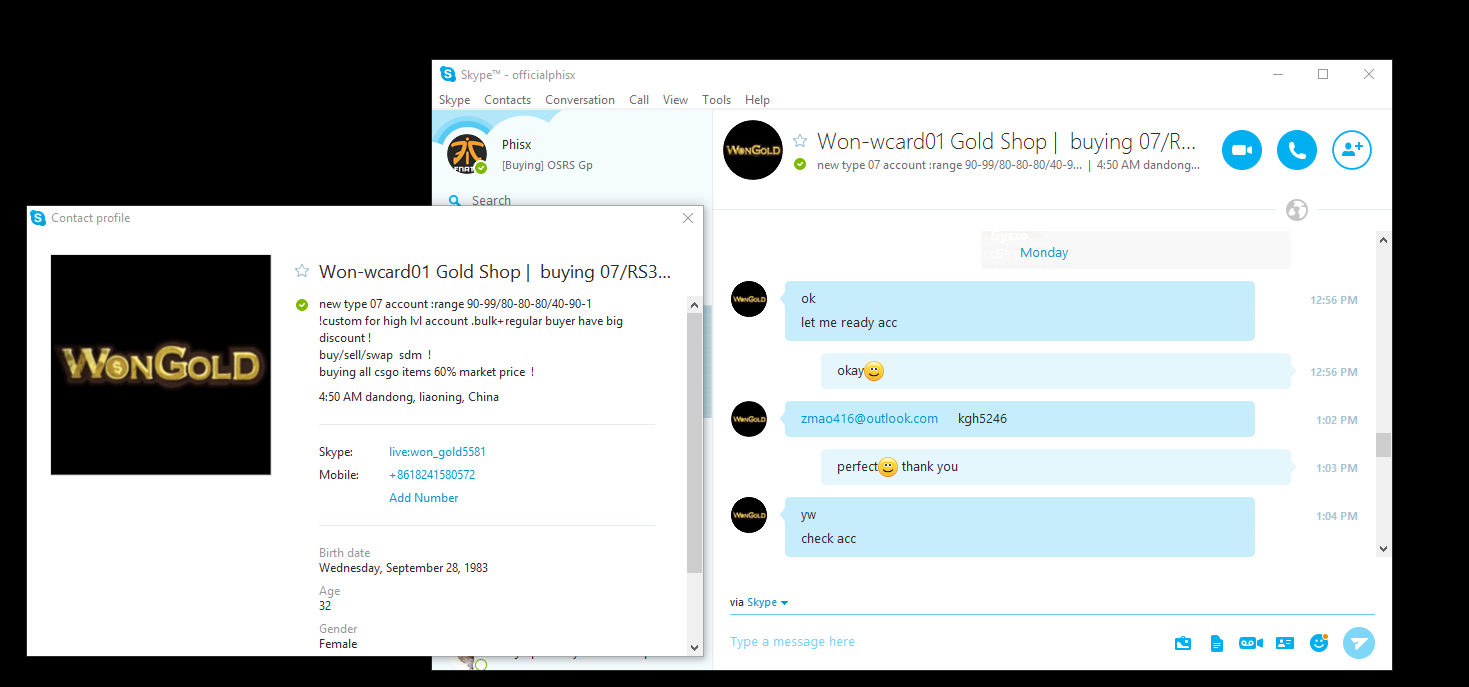
Task: Click the zmao416@outlook.com email link
Action: pos(869,418)
